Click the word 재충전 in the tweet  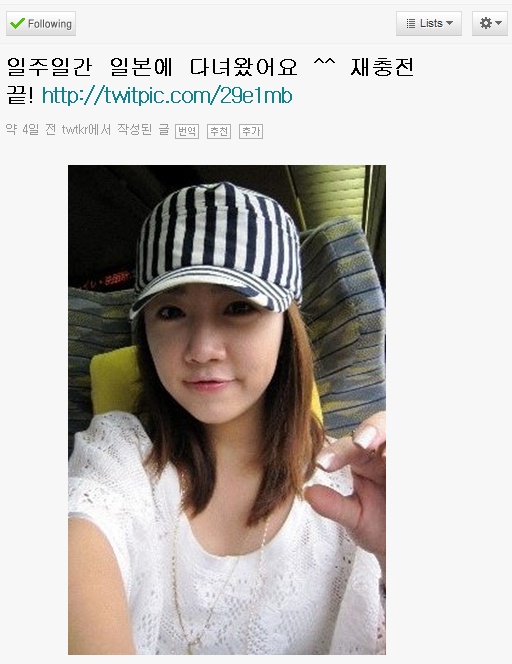click(x=382, y=67)
